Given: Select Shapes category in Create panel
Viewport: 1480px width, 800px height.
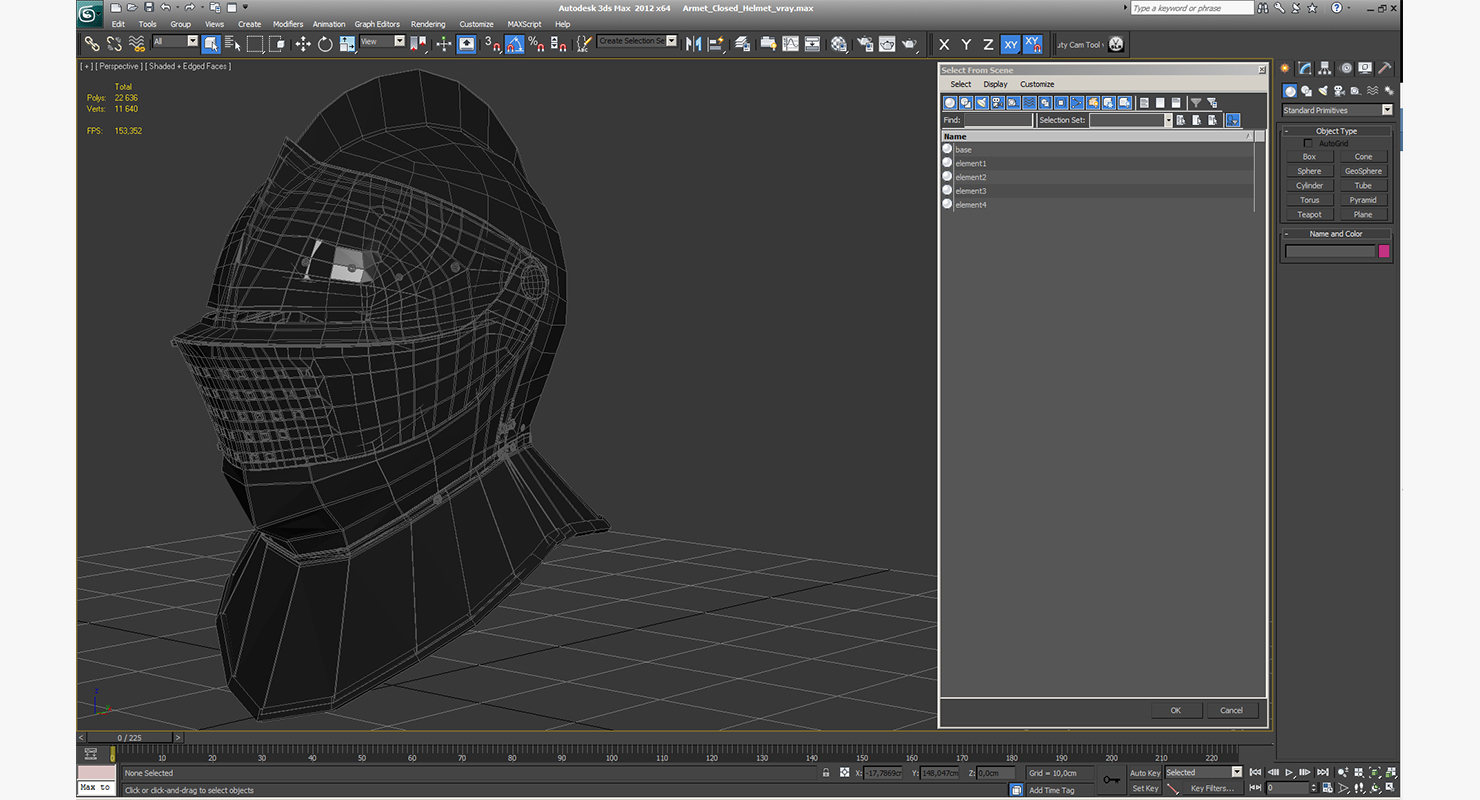Looking at the screenshot, I should click(x=1306, y=91).
